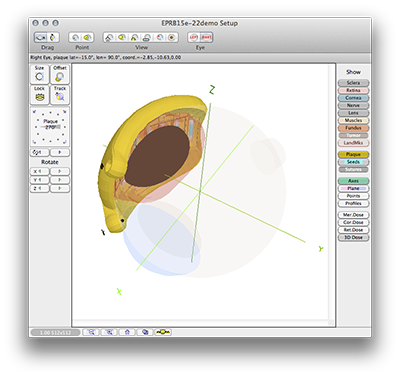Viewport: 400px width, 377px height.
Task: Click the first Point tool icon
Action: pos(76,37)
